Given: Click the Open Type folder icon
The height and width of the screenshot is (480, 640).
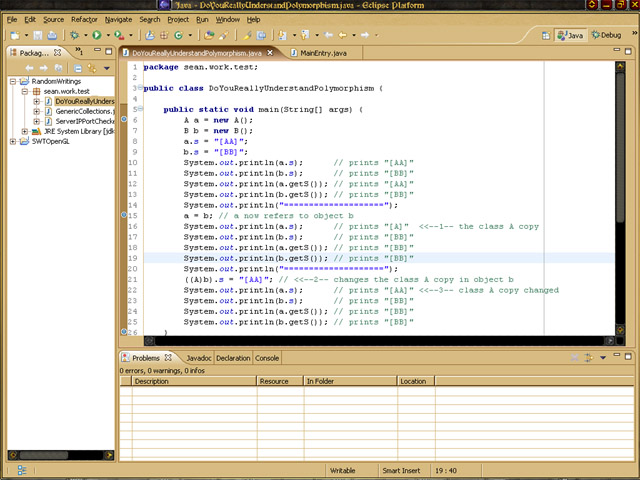Looking at the screenshot, I should pos(209,36).
